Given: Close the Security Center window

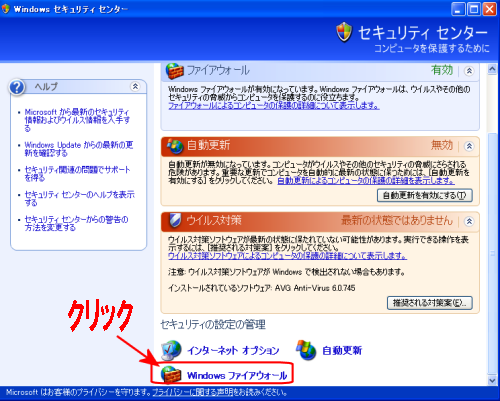Looking at the screenshot, I should tap(490, 9).
